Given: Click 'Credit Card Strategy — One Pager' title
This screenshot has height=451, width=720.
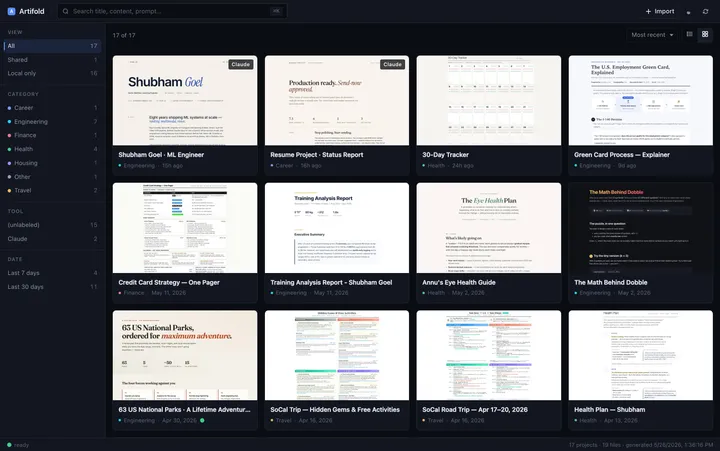Looking at the screenshot, I should 169,282.
